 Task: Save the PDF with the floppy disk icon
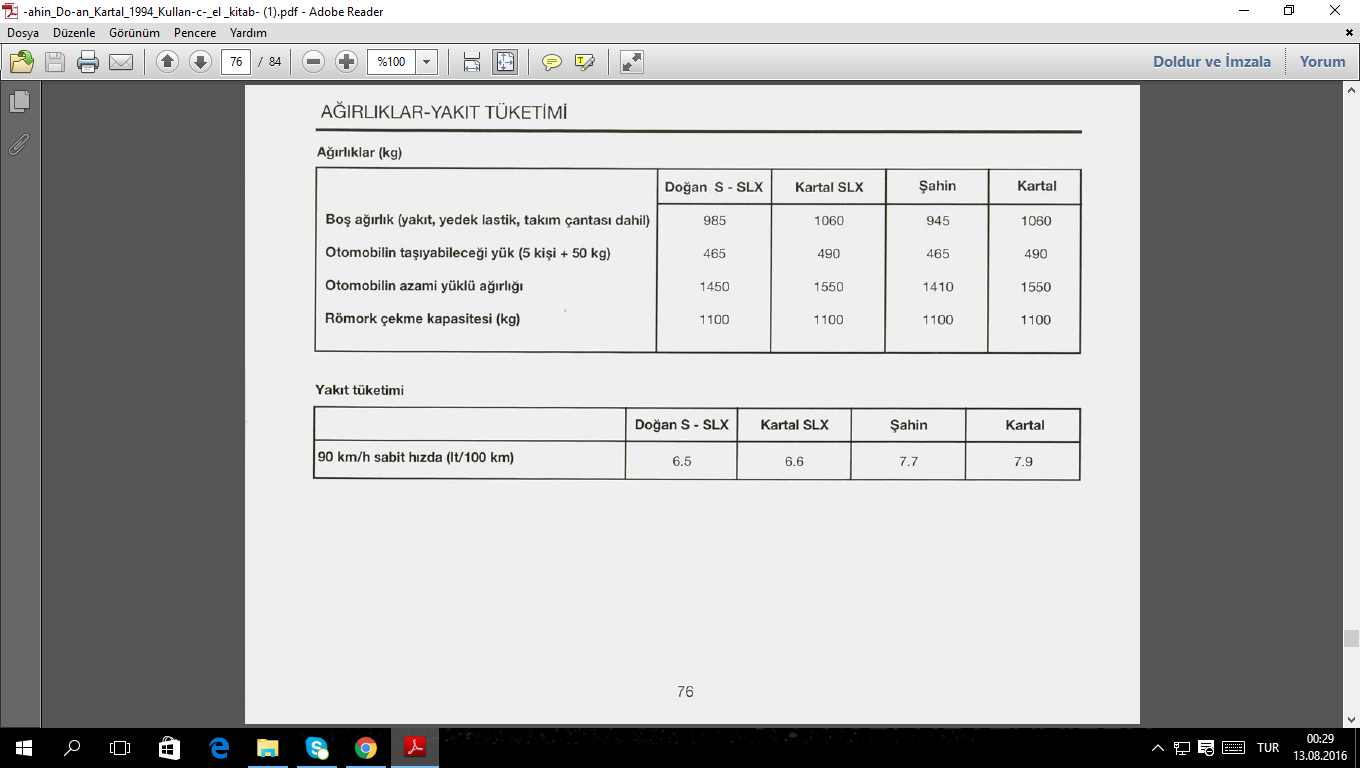pos(55,62)
